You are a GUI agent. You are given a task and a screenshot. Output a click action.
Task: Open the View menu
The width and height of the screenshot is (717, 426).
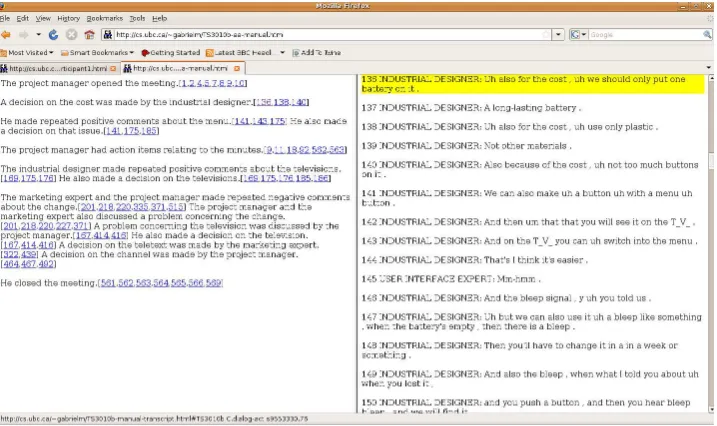pos(43,18)
